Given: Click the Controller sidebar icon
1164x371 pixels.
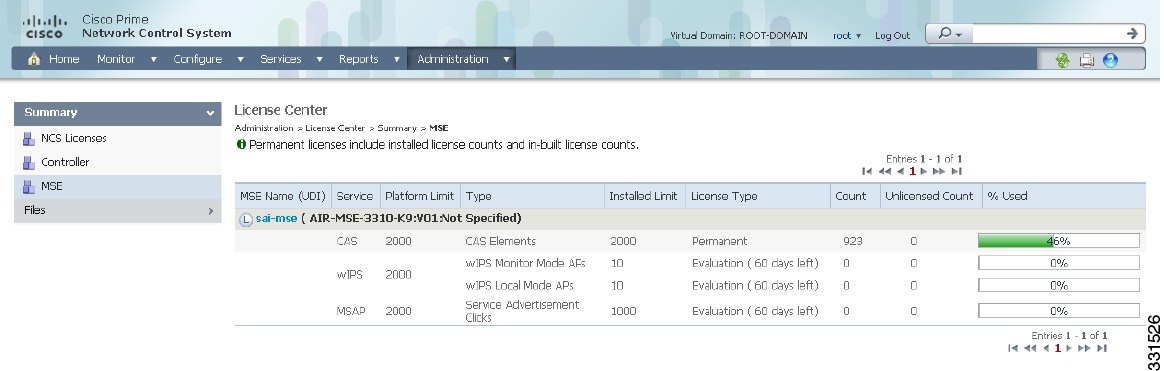Looking at the screenshot, I should click(29, 162).
